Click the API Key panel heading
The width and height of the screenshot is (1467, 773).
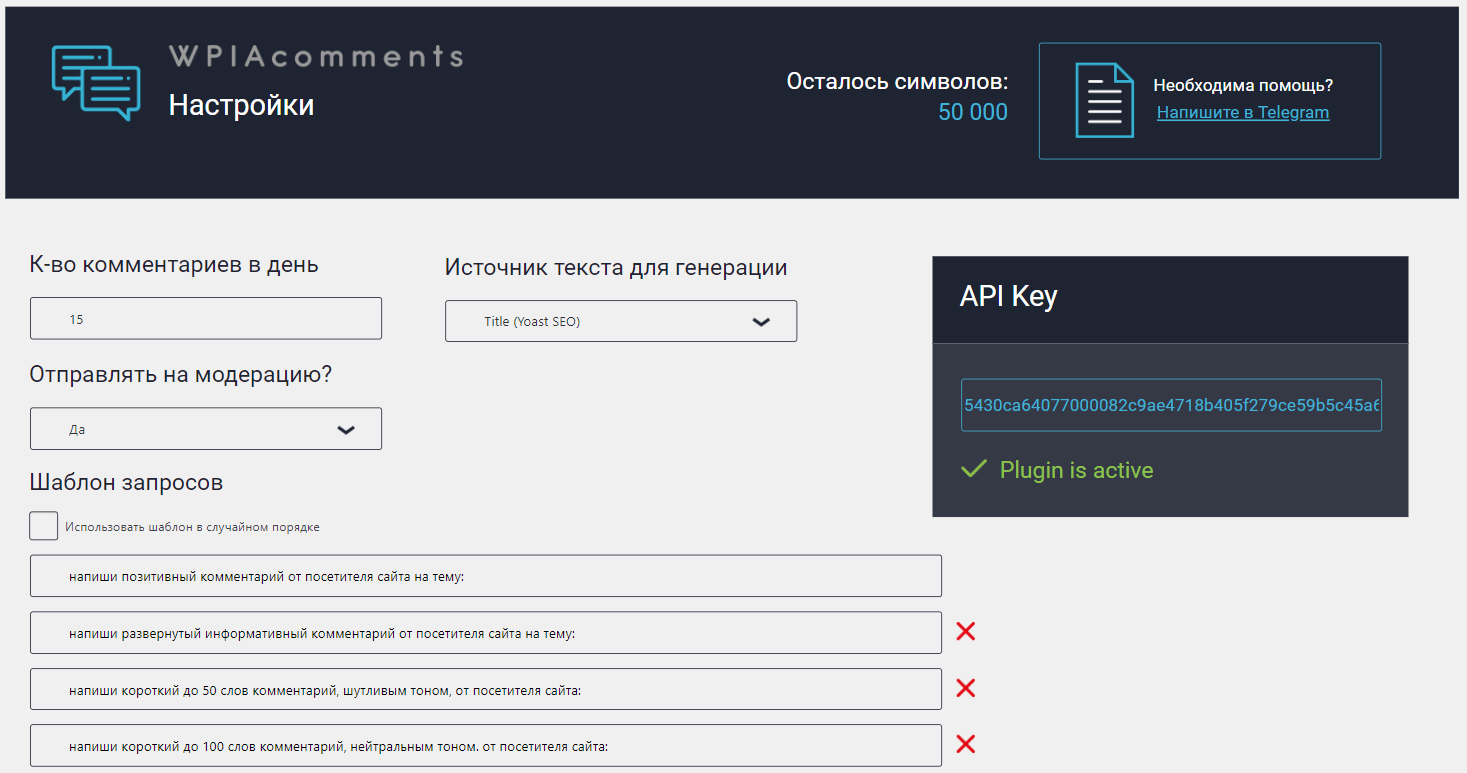point(1008,296)
